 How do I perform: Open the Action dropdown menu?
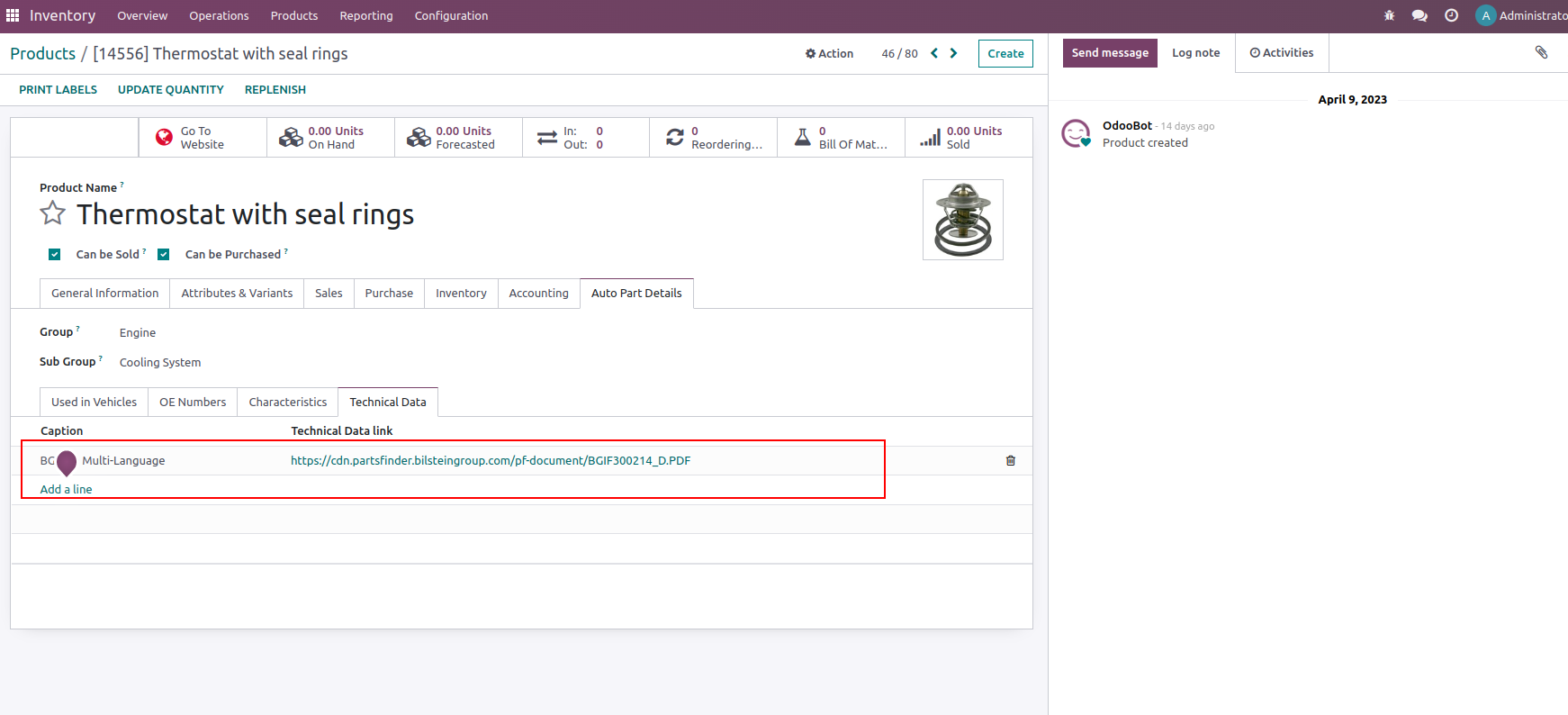click(x=829, y=53)
